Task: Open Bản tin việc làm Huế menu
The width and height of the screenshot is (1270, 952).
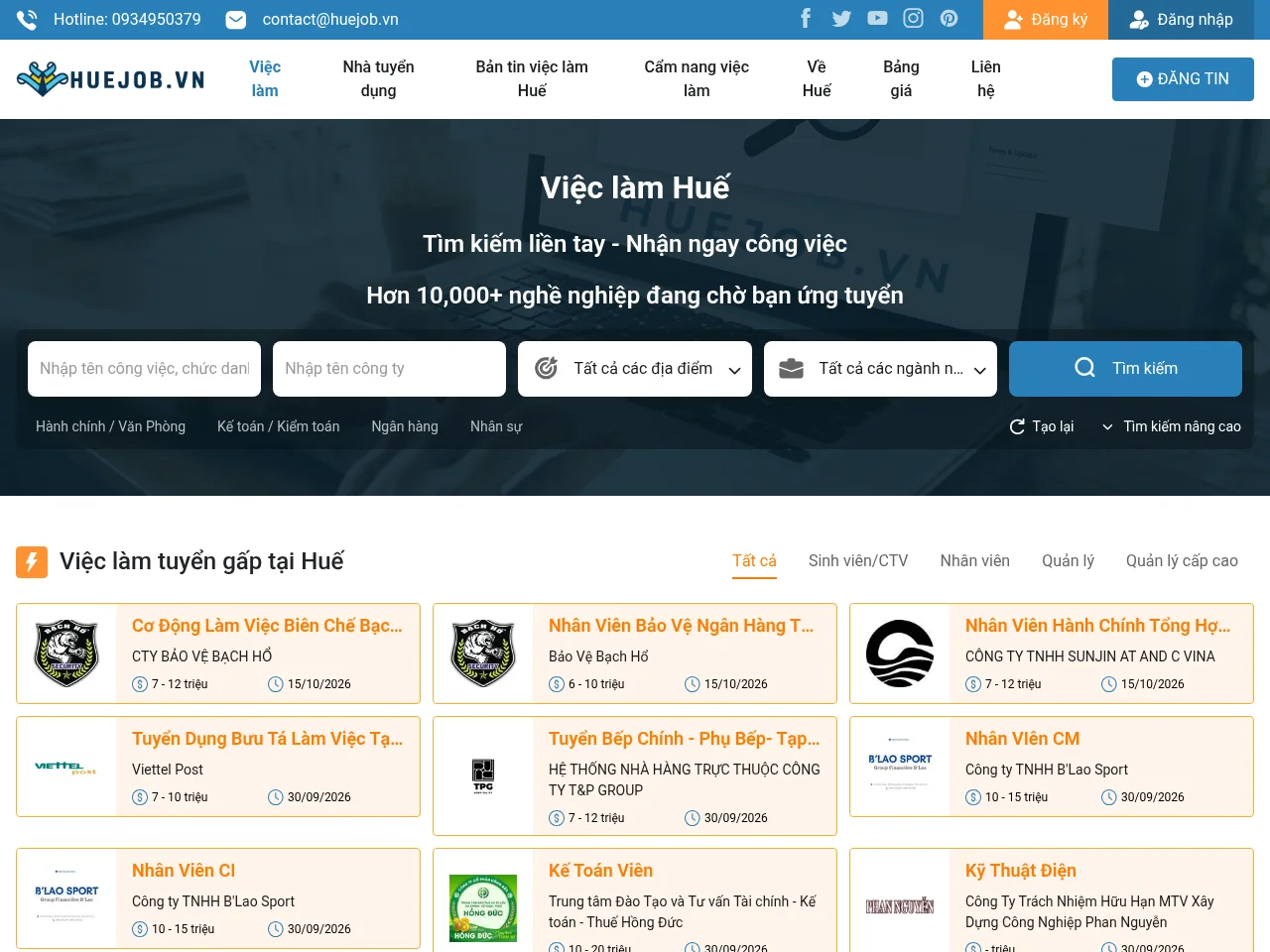Action: [x=532, y=79]
